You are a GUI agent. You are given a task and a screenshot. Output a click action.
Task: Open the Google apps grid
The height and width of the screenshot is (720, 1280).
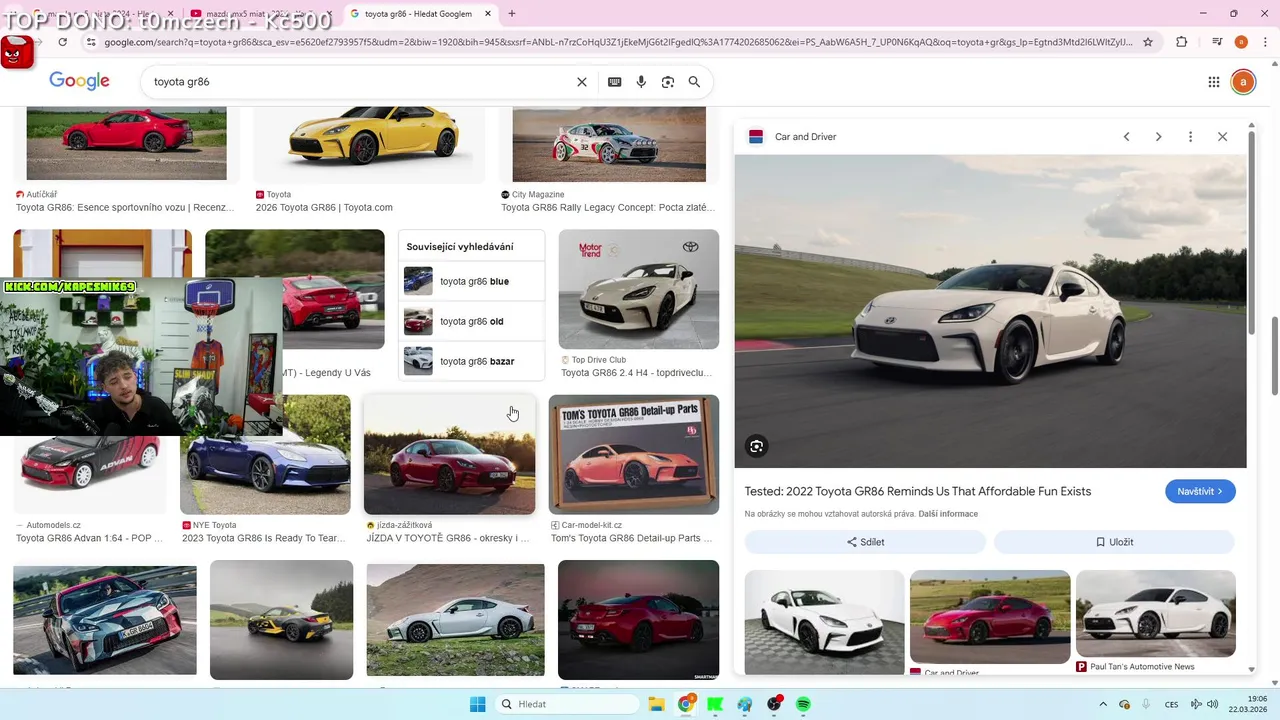tap(1214, 82)
